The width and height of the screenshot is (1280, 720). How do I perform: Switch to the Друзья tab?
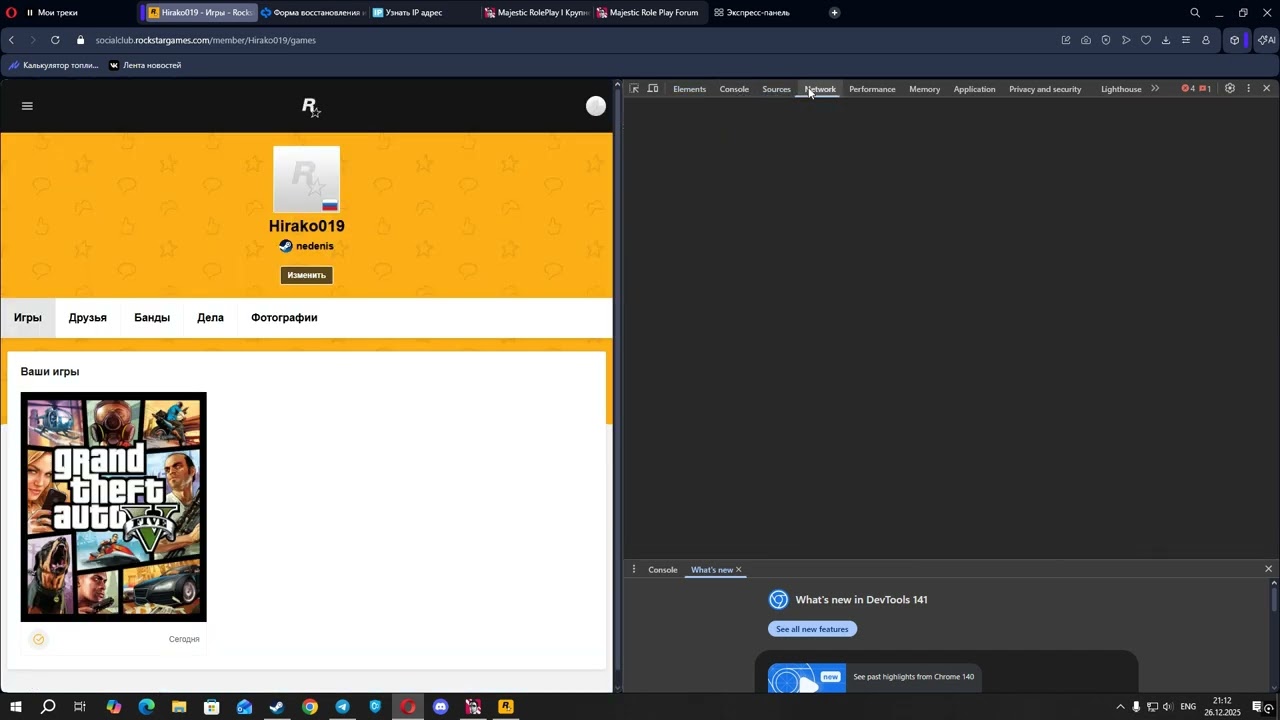[x=88, y=318]
